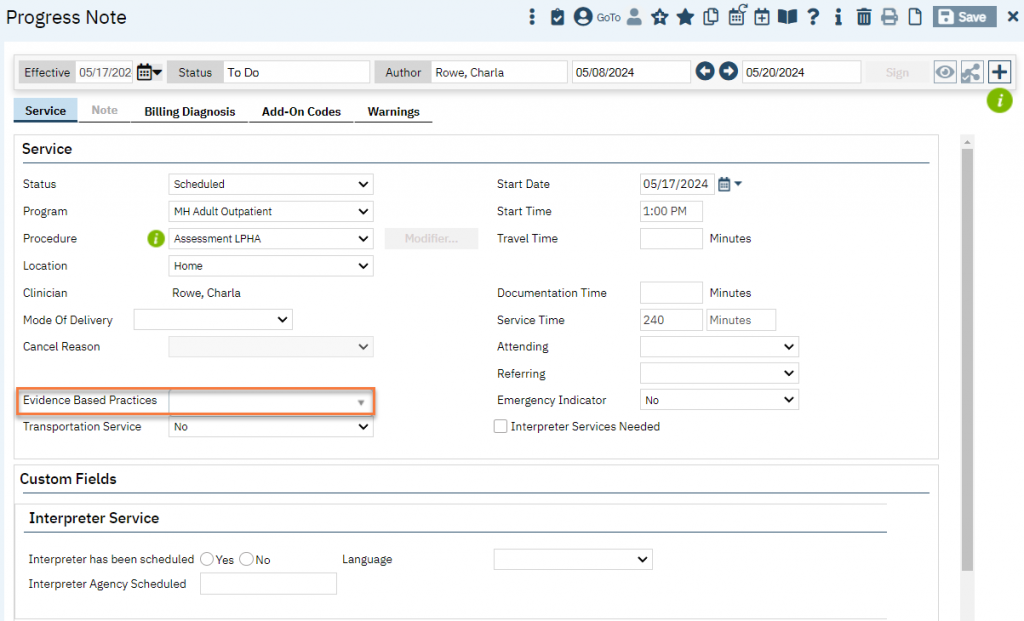The width and height of the screenshot is (1024, 621).
Task: Open the Warnings tab
Action: click(x=393, y=111)
